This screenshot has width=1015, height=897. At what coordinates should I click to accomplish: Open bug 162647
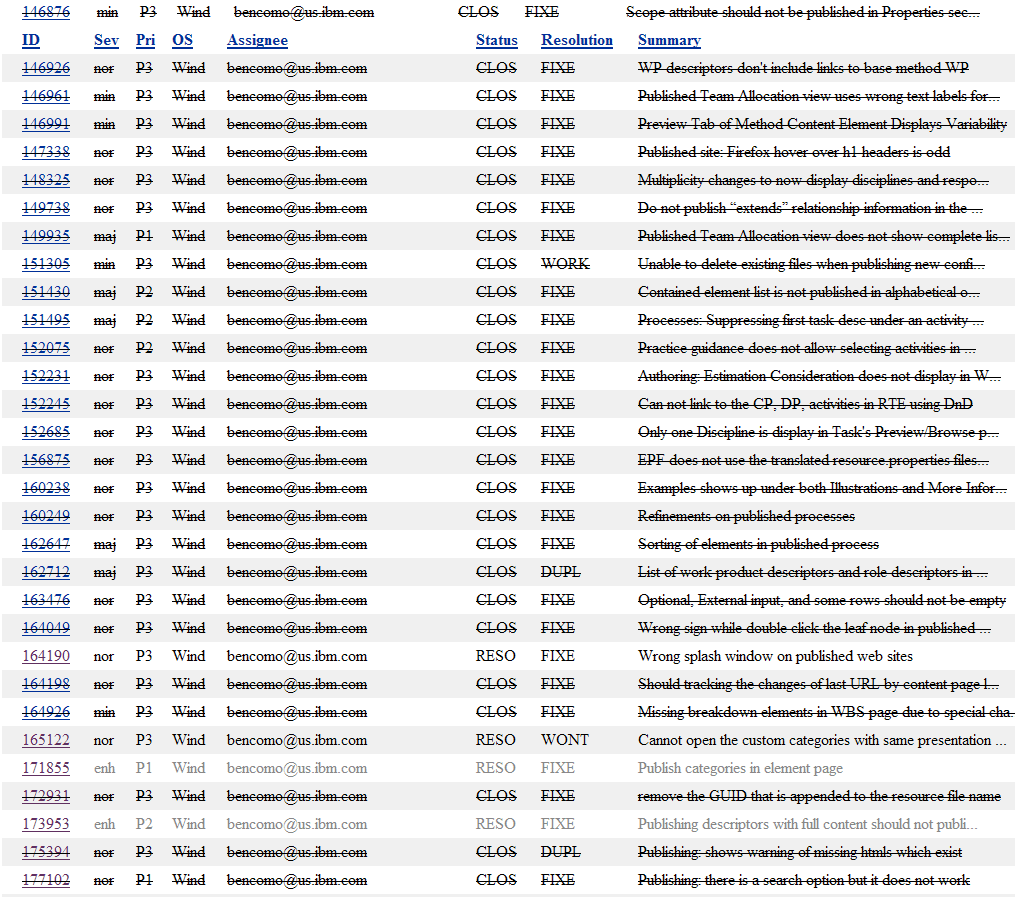click(x=46, y=544)
